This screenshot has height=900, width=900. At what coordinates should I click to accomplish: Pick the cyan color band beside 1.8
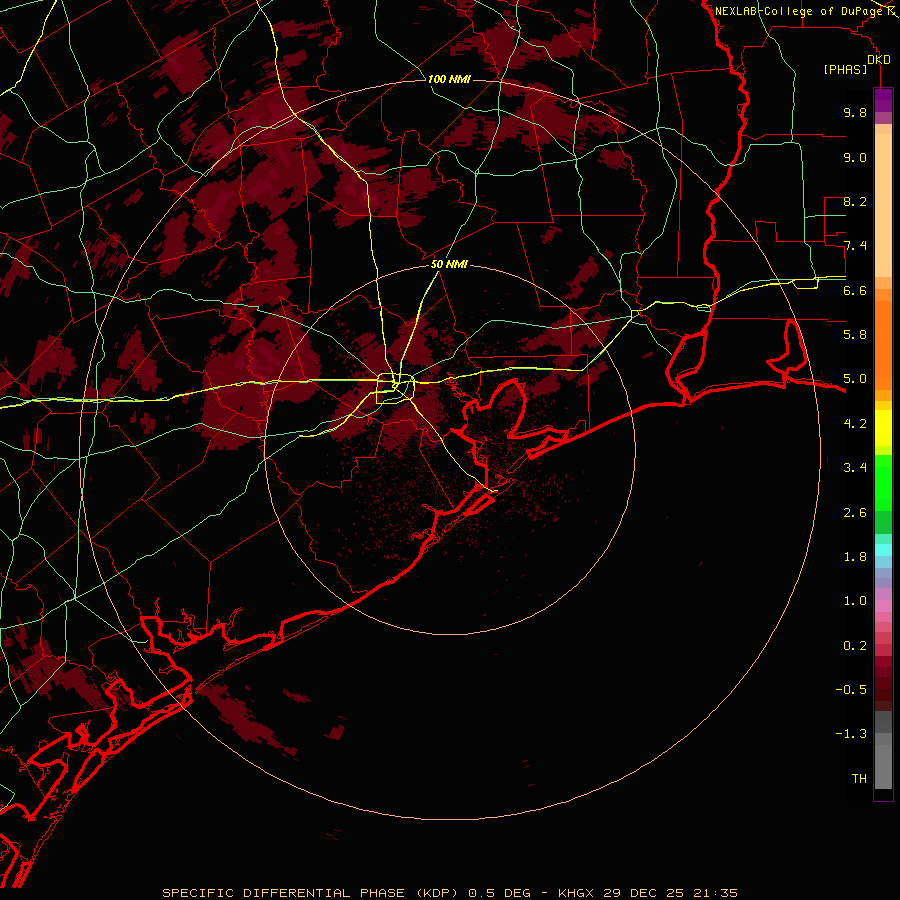pos(883,550)
